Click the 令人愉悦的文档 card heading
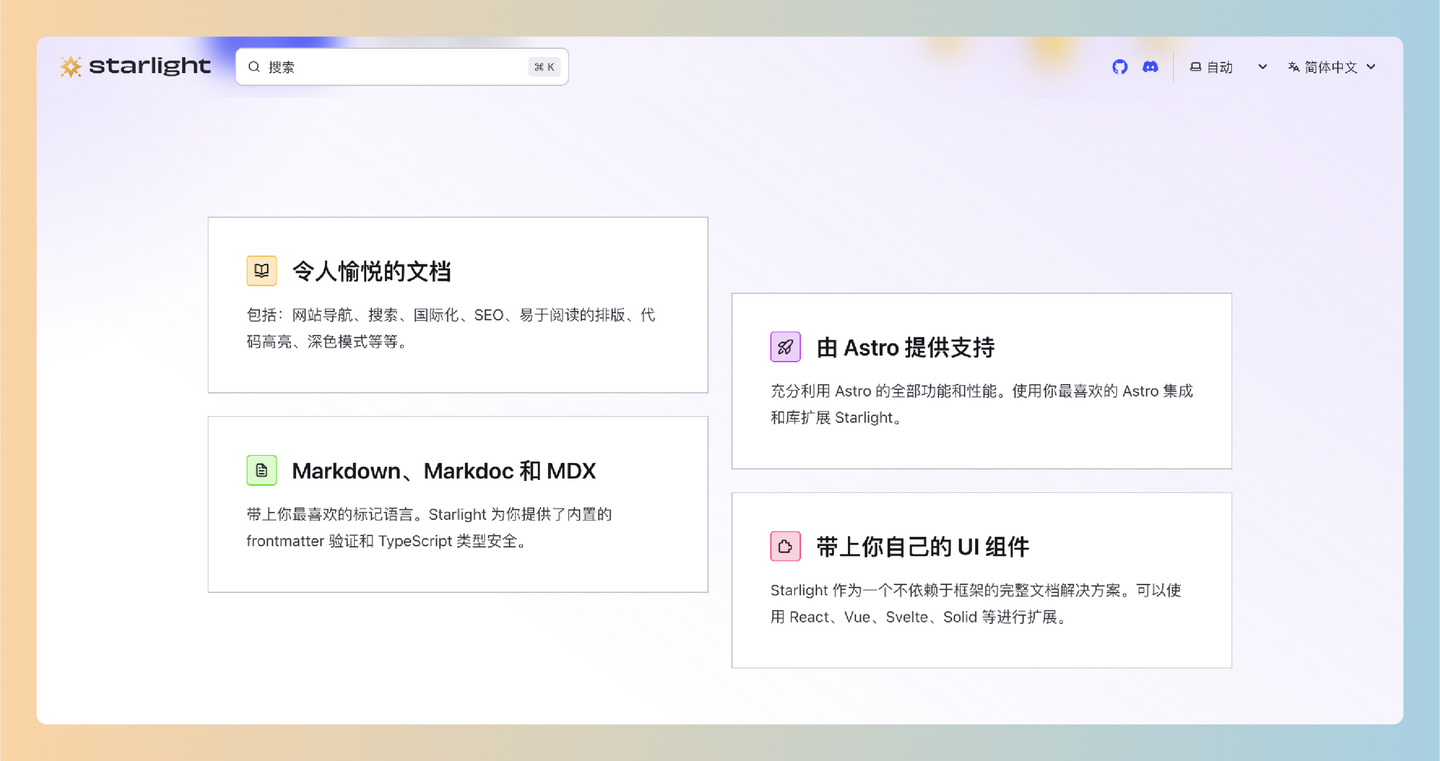1440x761 pixels. [x=371, y=271]
